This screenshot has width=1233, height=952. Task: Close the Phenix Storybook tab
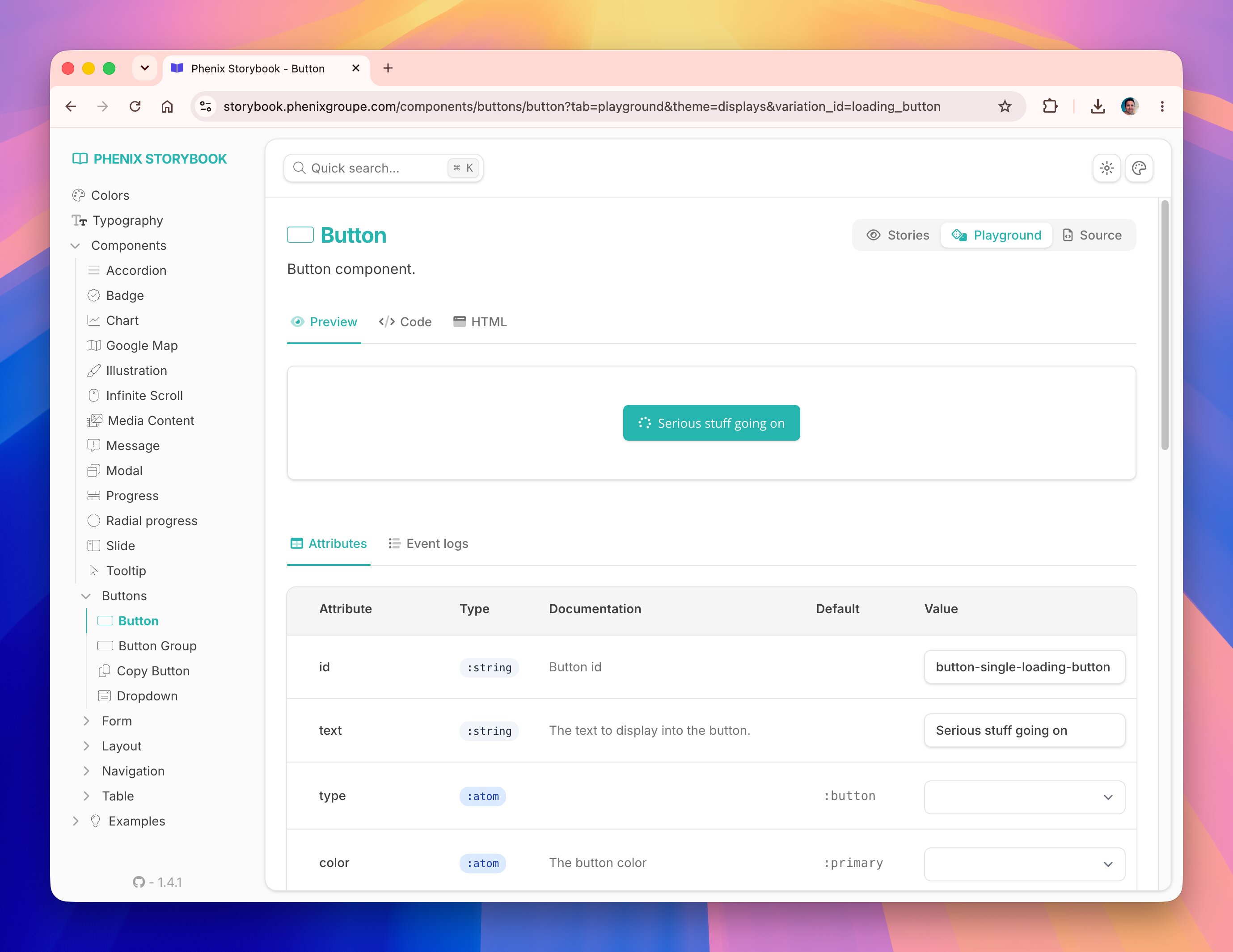(356, 68)
